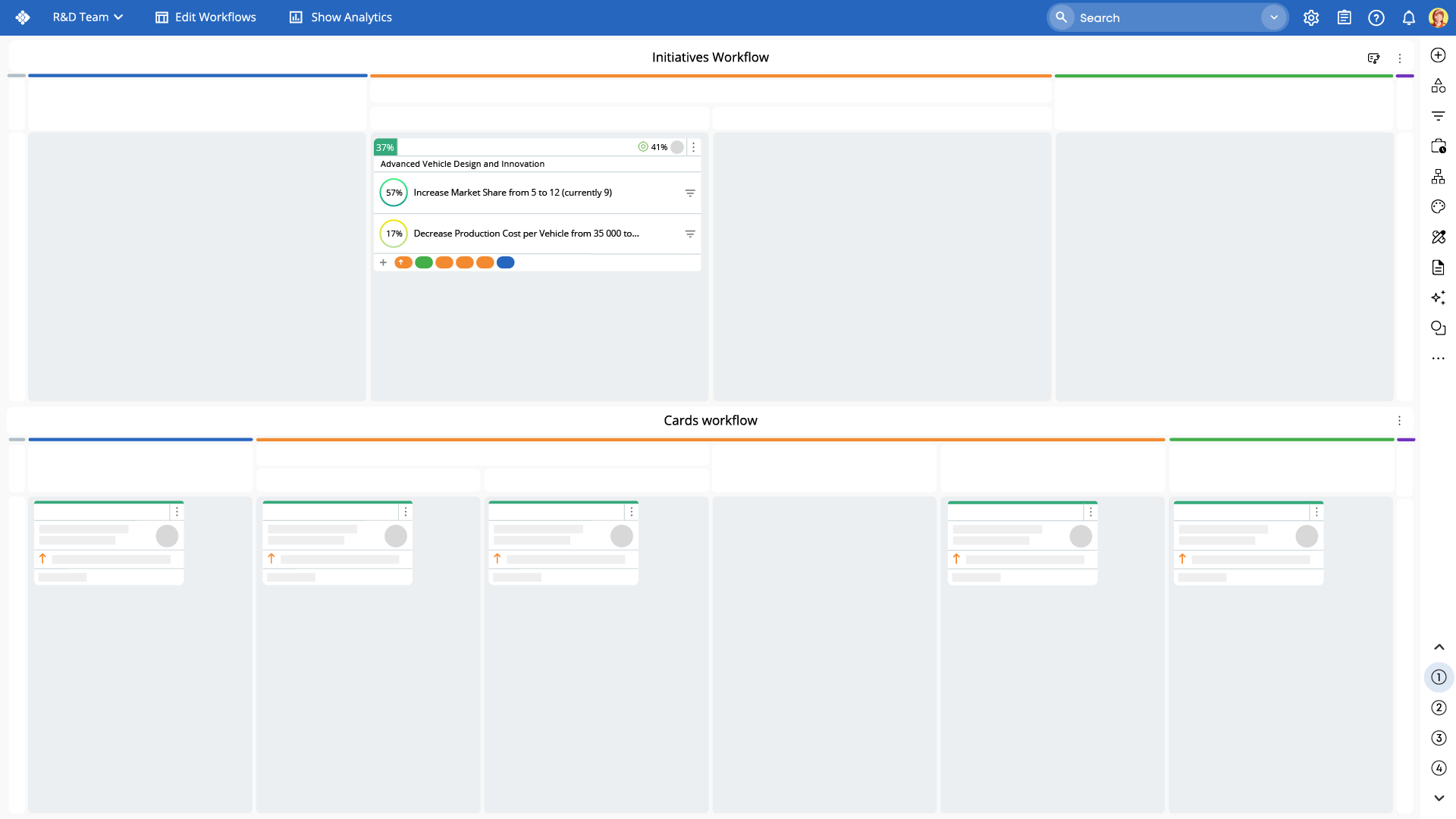The width and height of the screenshot is (1456, 819).
Task: Click the plus add-card icon in sidebar
Action: point(1438,55)
